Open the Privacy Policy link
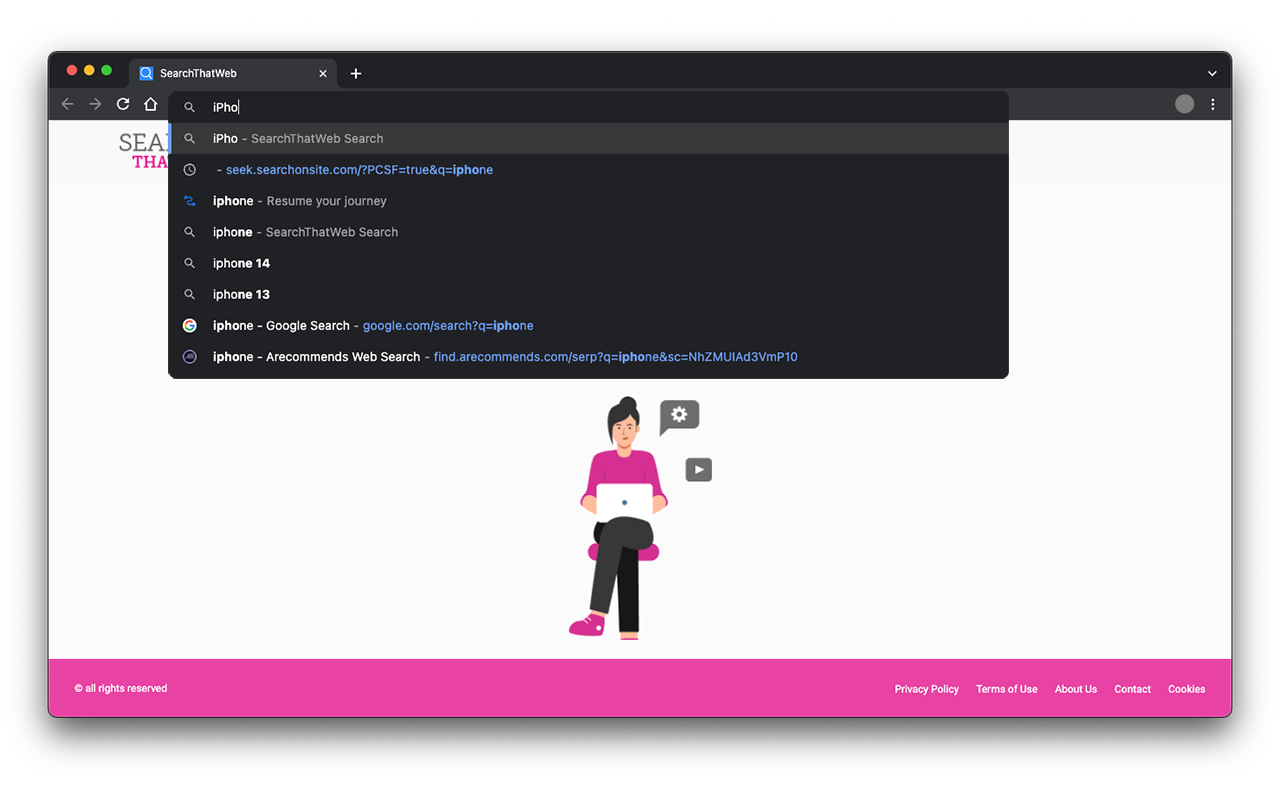 926,689
